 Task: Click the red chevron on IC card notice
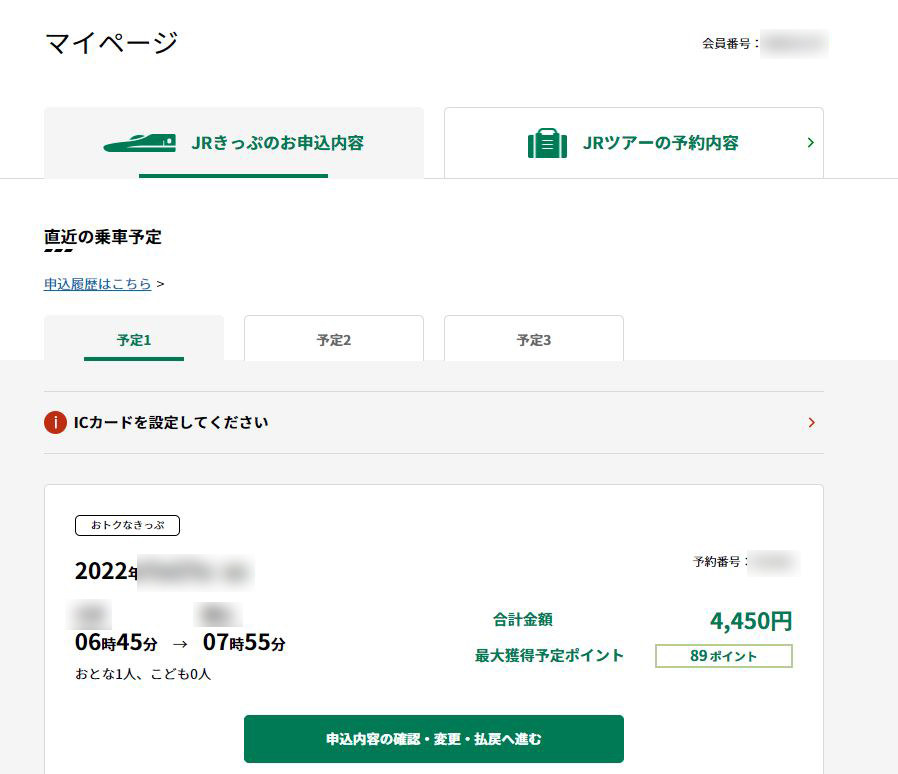pos(812,423)
